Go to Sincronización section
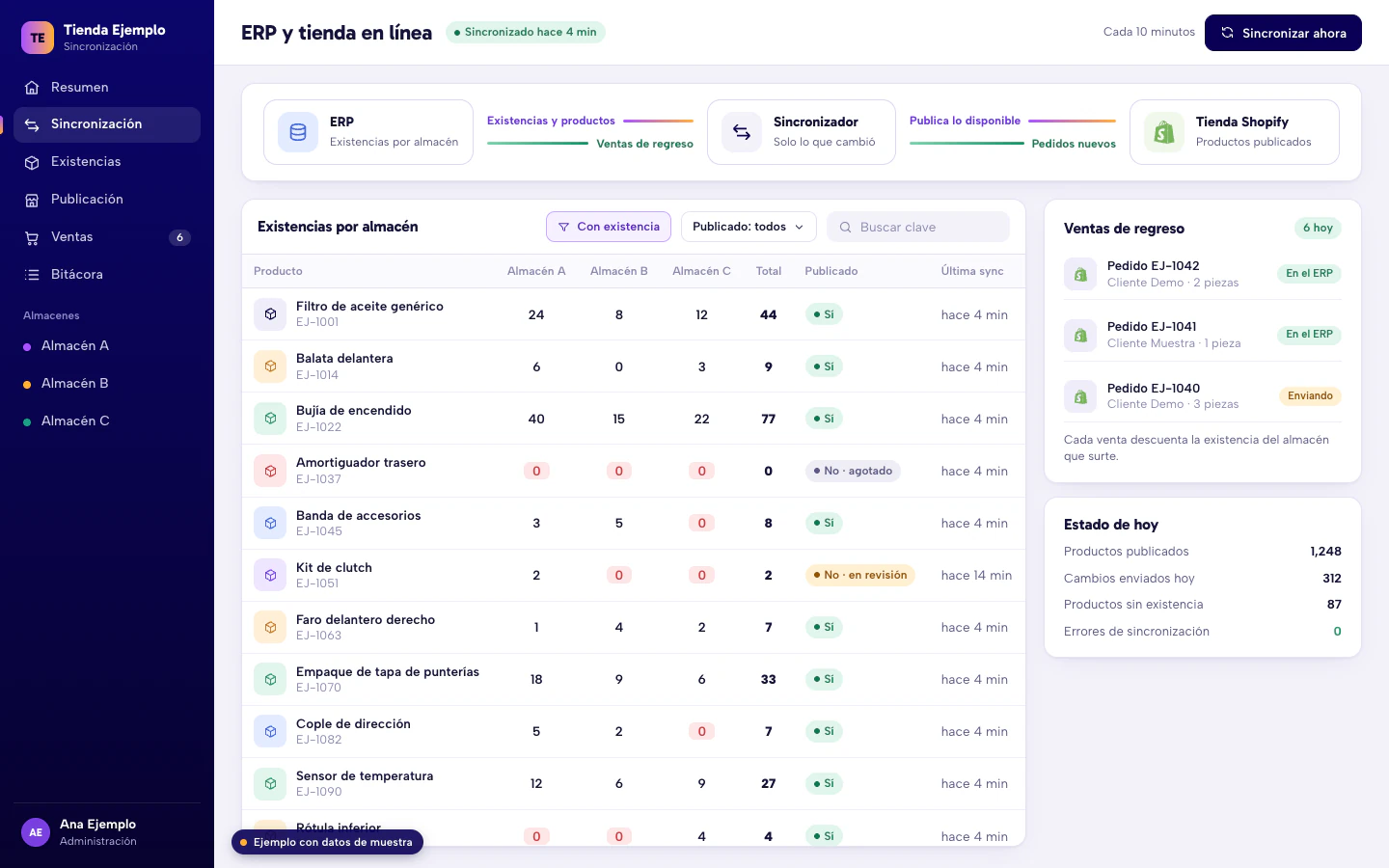Screen dimensions: 1389x868 click(107, 124)
